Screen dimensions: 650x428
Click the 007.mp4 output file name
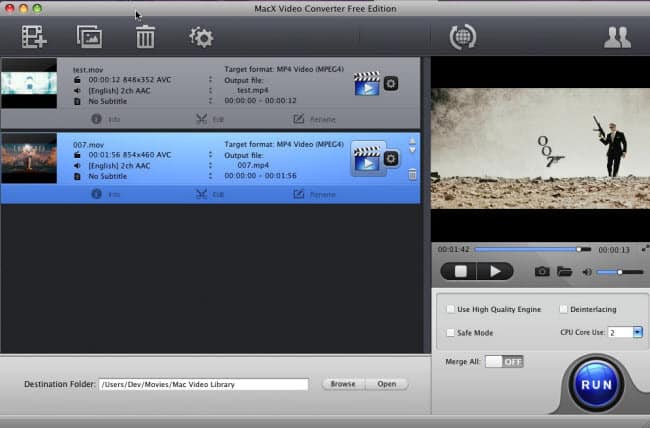click(253, 165)
